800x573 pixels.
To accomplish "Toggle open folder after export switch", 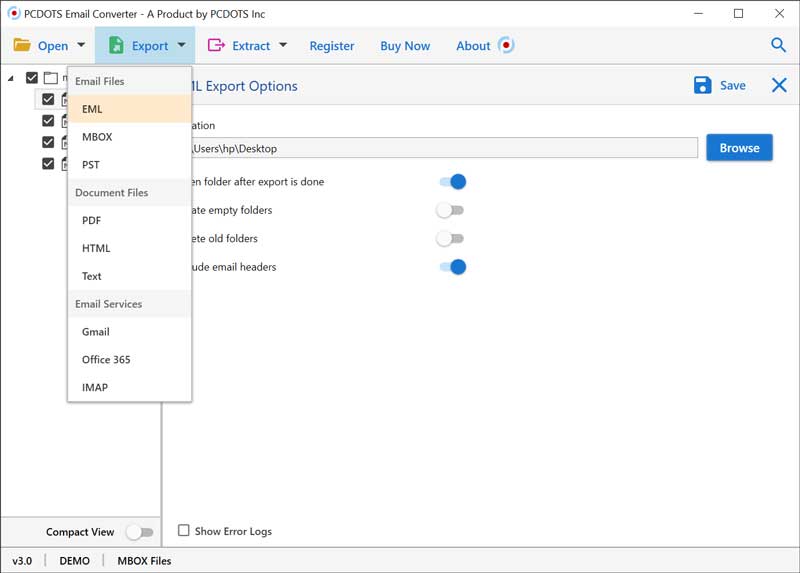I will (x=451, y=182).
